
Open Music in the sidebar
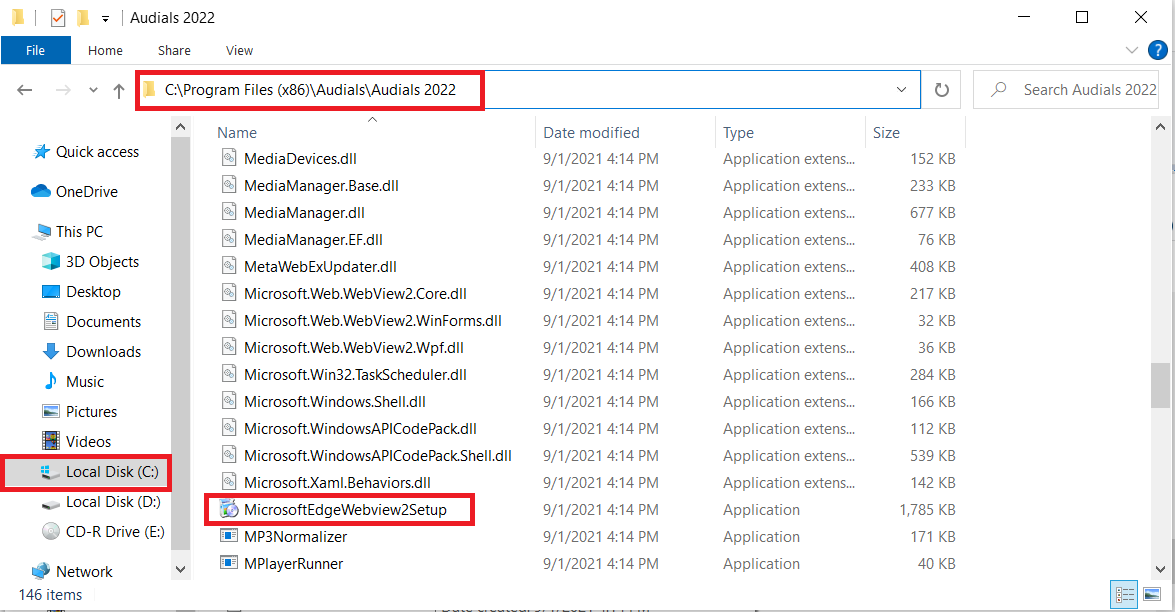(x=73, y=381)
